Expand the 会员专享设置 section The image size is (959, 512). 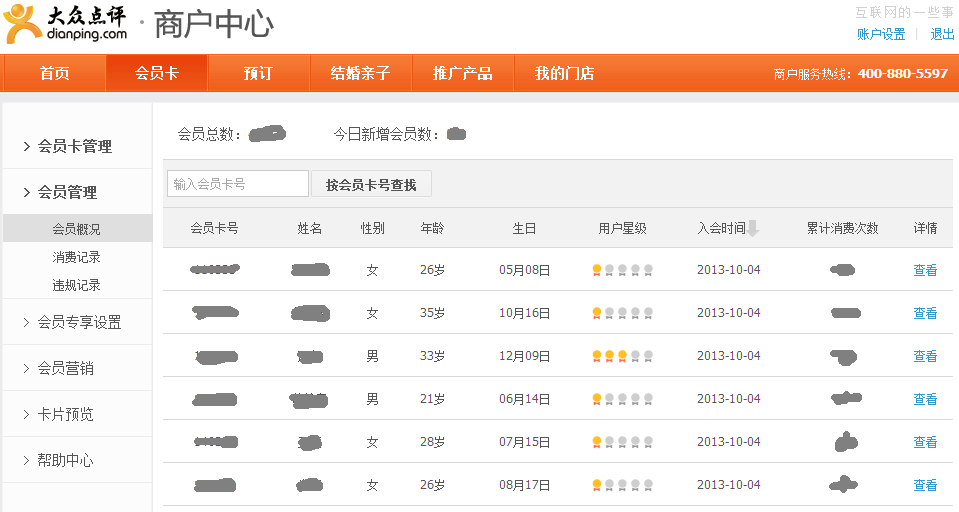[x=79, y=322]
